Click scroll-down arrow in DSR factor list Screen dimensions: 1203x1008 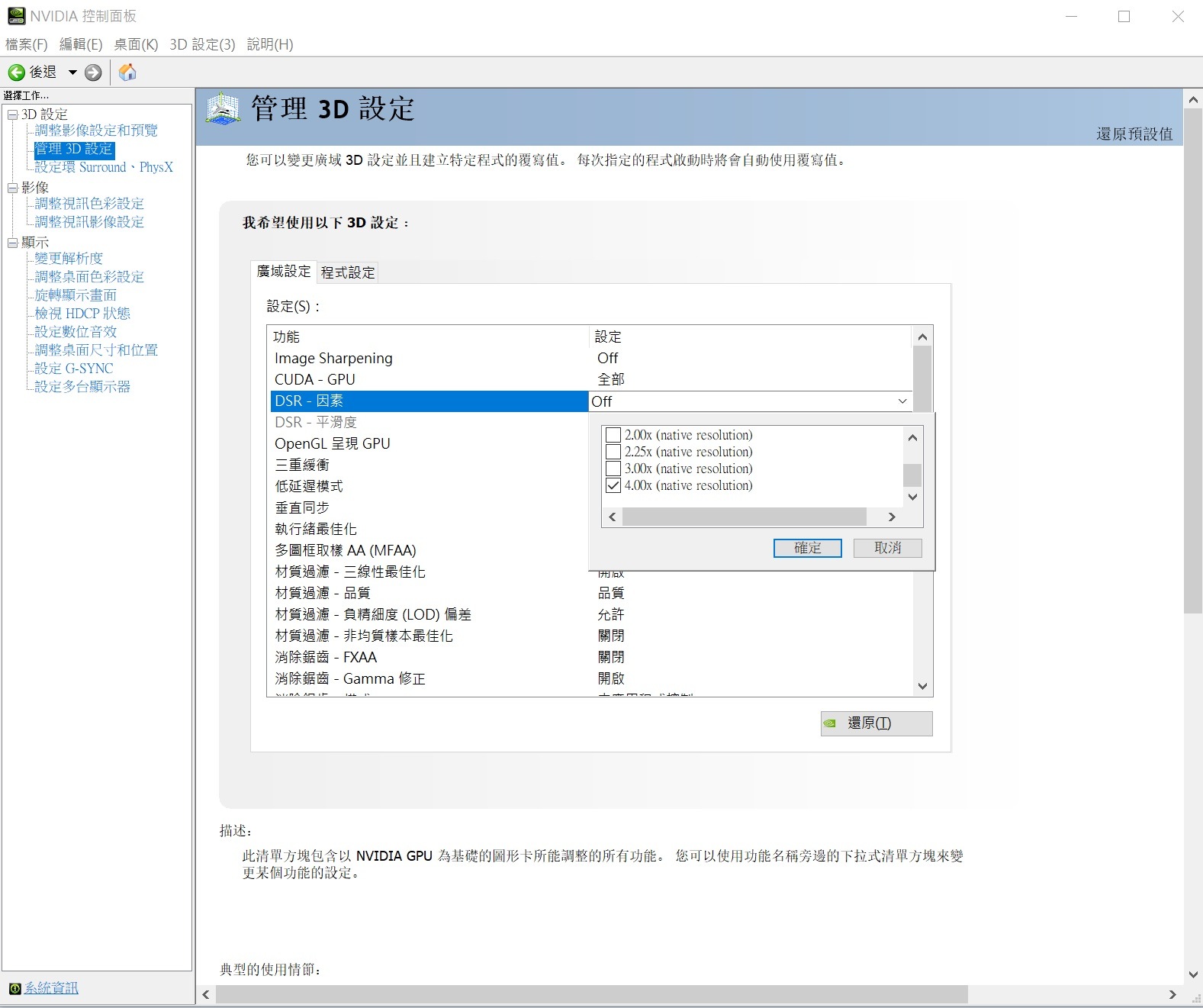point(912,497)
